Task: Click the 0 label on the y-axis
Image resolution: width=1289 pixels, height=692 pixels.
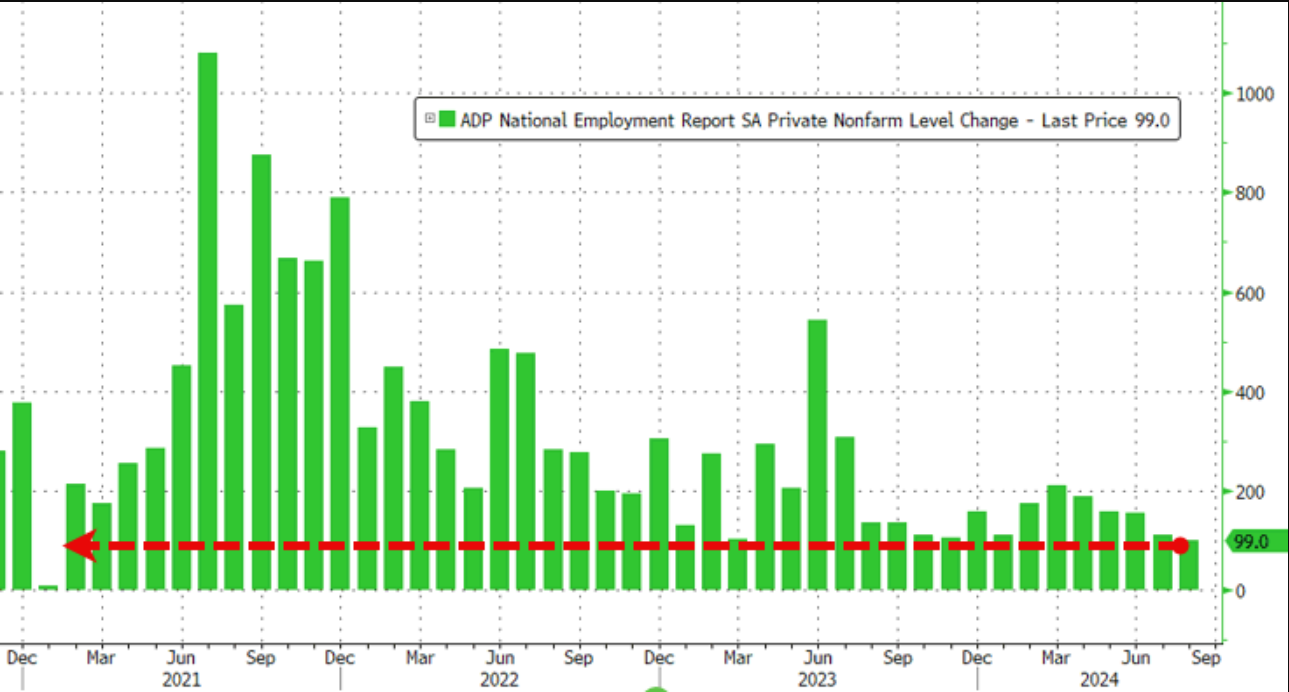Action: pyautogui.click(x=1240, y=591)
